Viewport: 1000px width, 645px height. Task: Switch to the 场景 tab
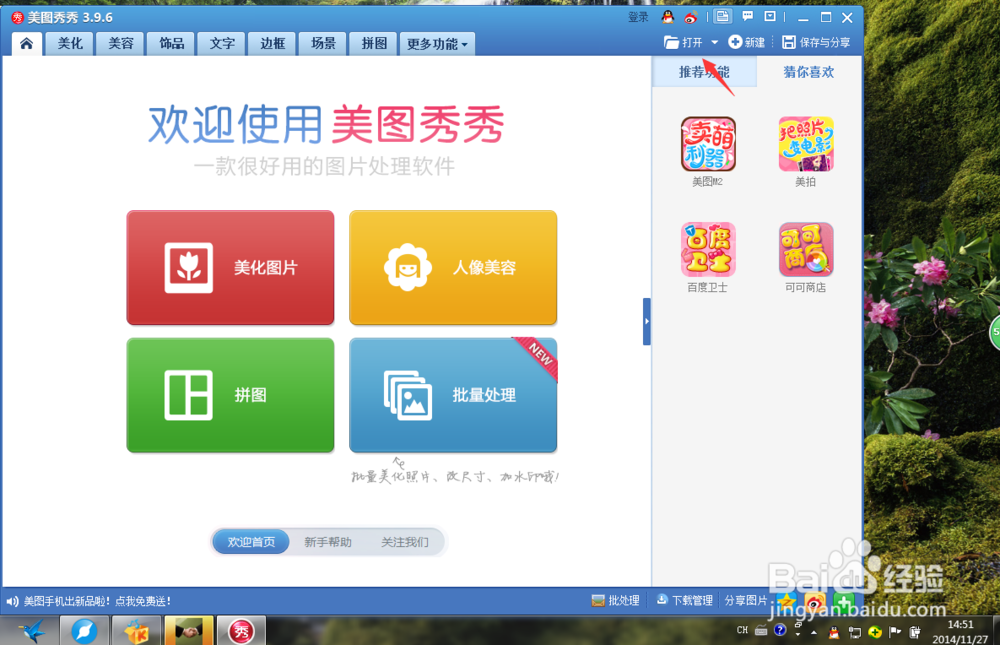click(x=323, y=43)
